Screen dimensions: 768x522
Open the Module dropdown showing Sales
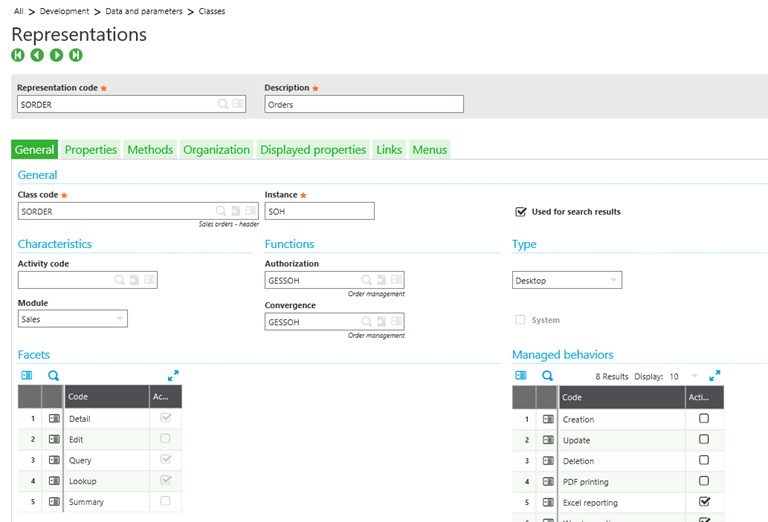72,319
